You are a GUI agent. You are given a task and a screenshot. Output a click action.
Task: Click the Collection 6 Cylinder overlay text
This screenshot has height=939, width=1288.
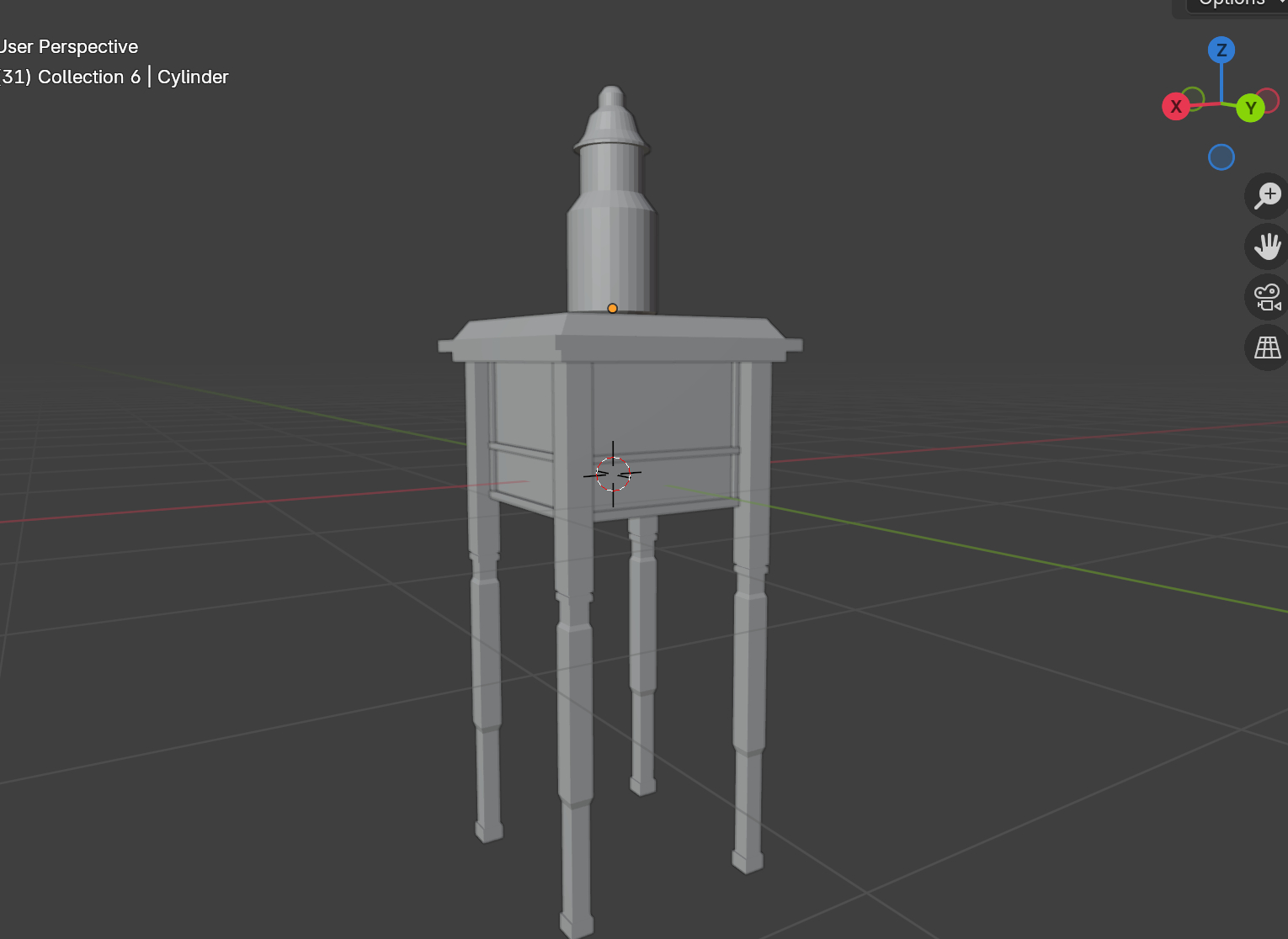click(114, 77)
